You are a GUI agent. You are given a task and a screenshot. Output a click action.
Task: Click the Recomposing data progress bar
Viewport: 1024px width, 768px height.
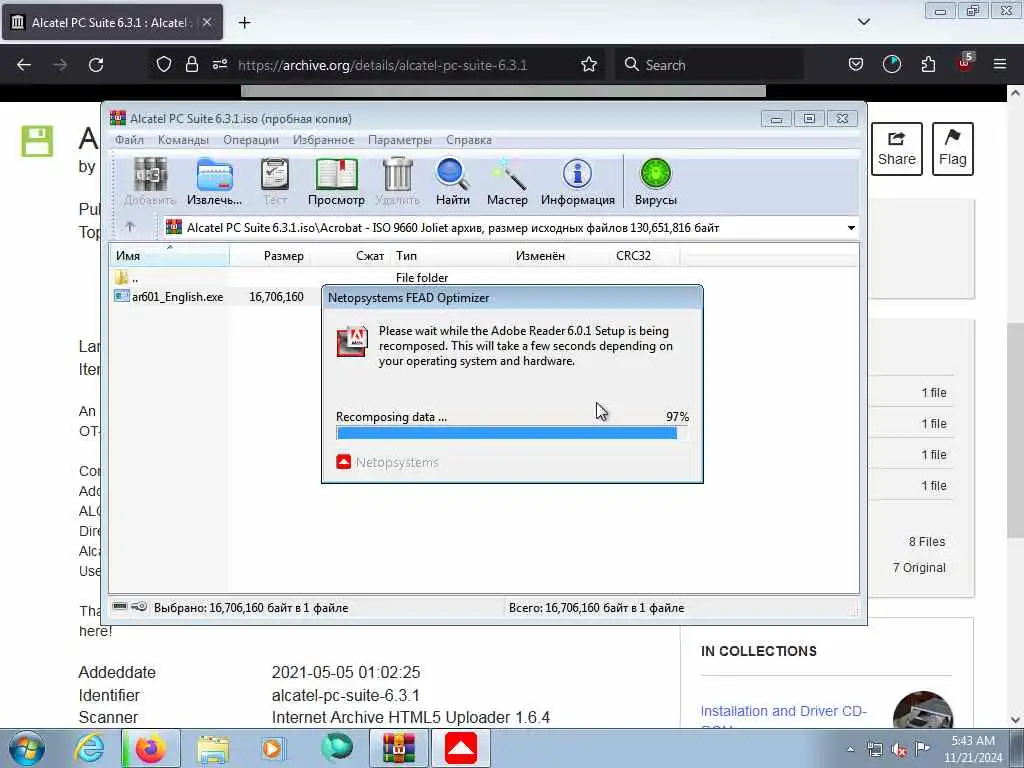pos(512,432)
